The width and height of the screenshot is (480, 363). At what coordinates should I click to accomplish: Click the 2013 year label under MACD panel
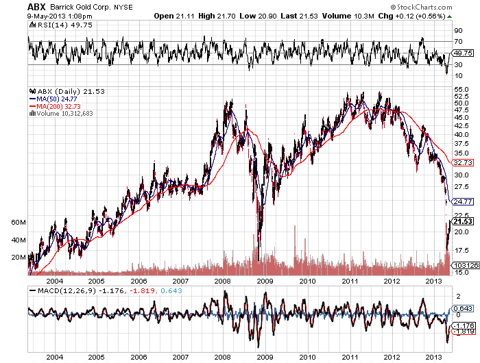(x=434, y=357)
